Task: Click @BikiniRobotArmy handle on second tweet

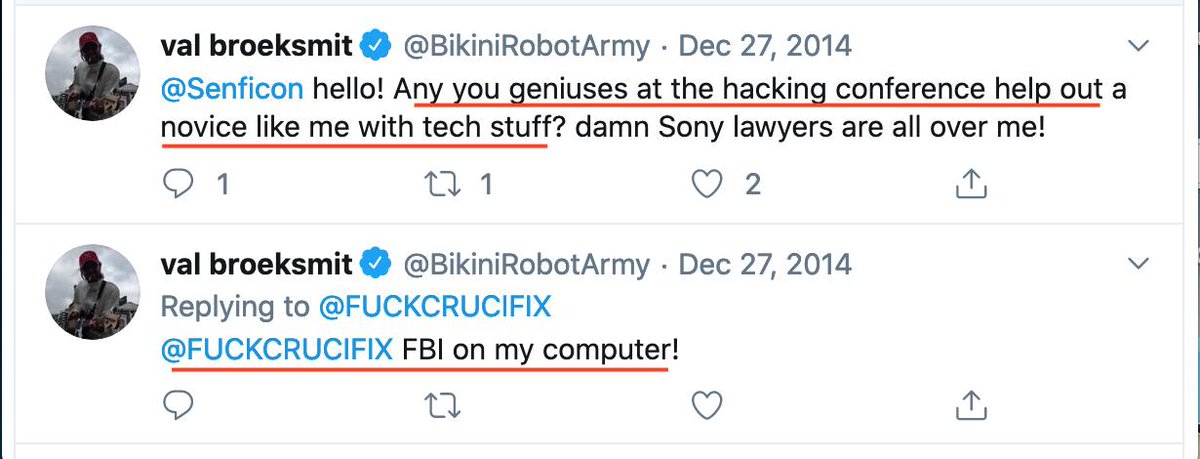Action: (527, 264)
